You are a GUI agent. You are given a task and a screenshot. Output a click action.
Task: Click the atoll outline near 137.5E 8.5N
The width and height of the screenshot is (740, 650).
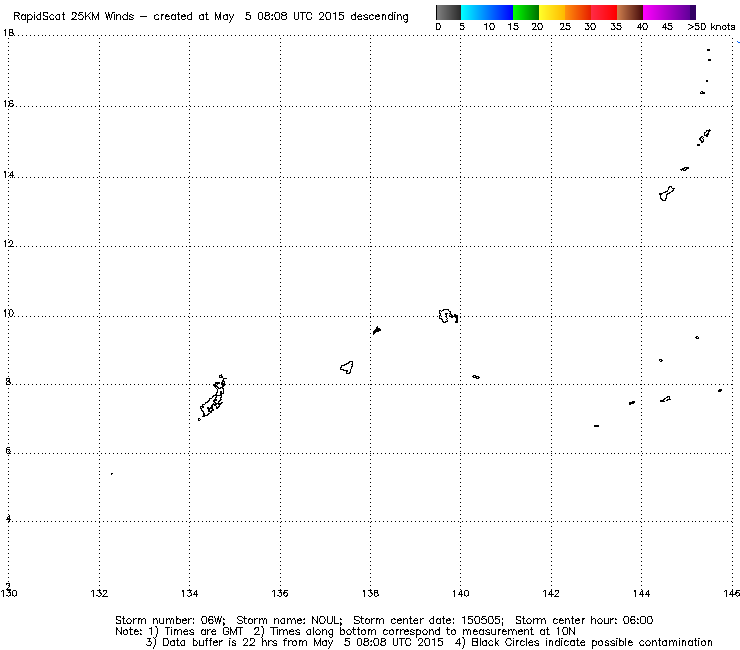point(347,367)
